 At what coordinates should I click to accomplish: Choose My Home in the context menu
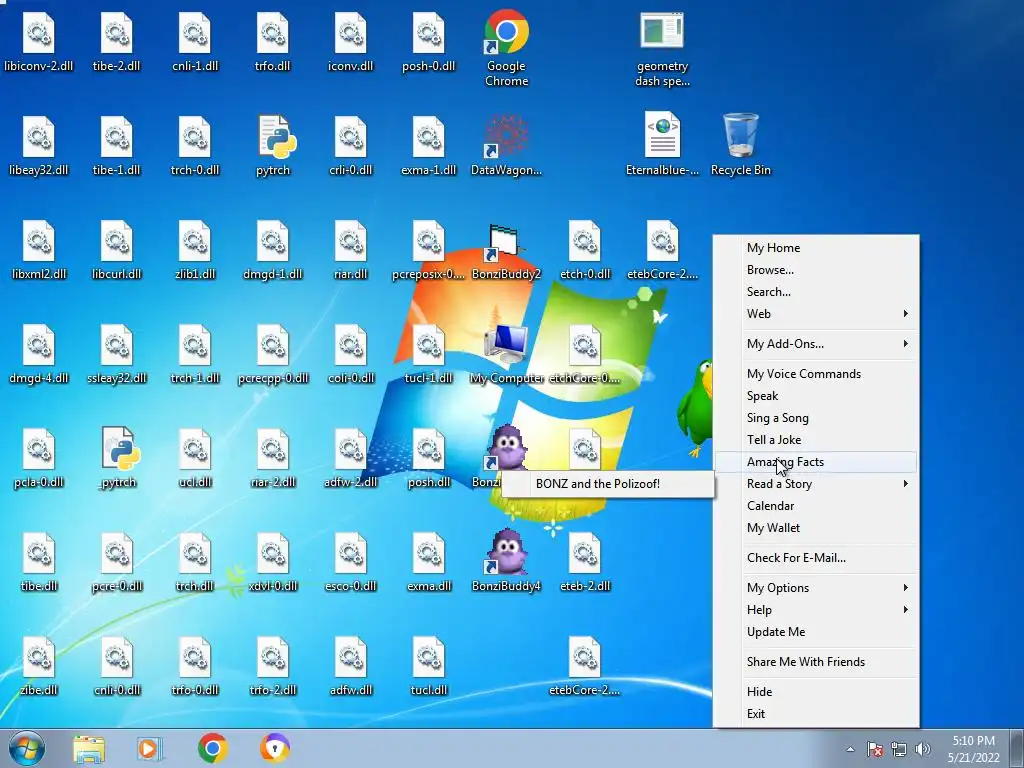click(x=816, y=248)
